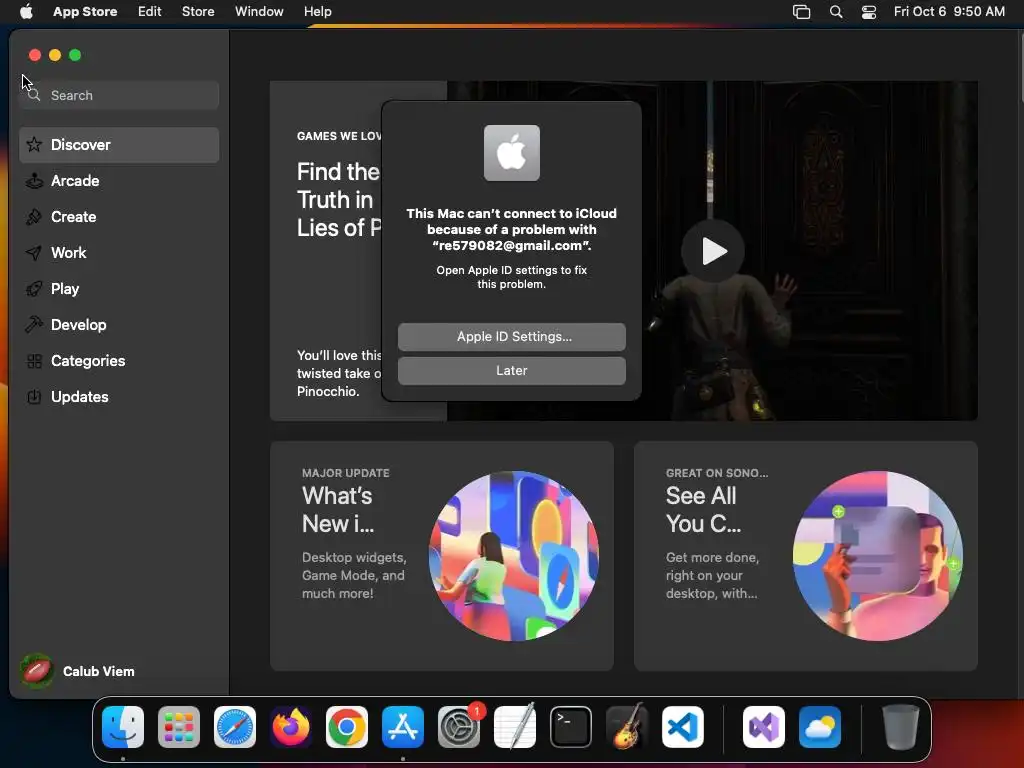Open the What's New major update card
1024x768 pixels.
tap(441, 556)
